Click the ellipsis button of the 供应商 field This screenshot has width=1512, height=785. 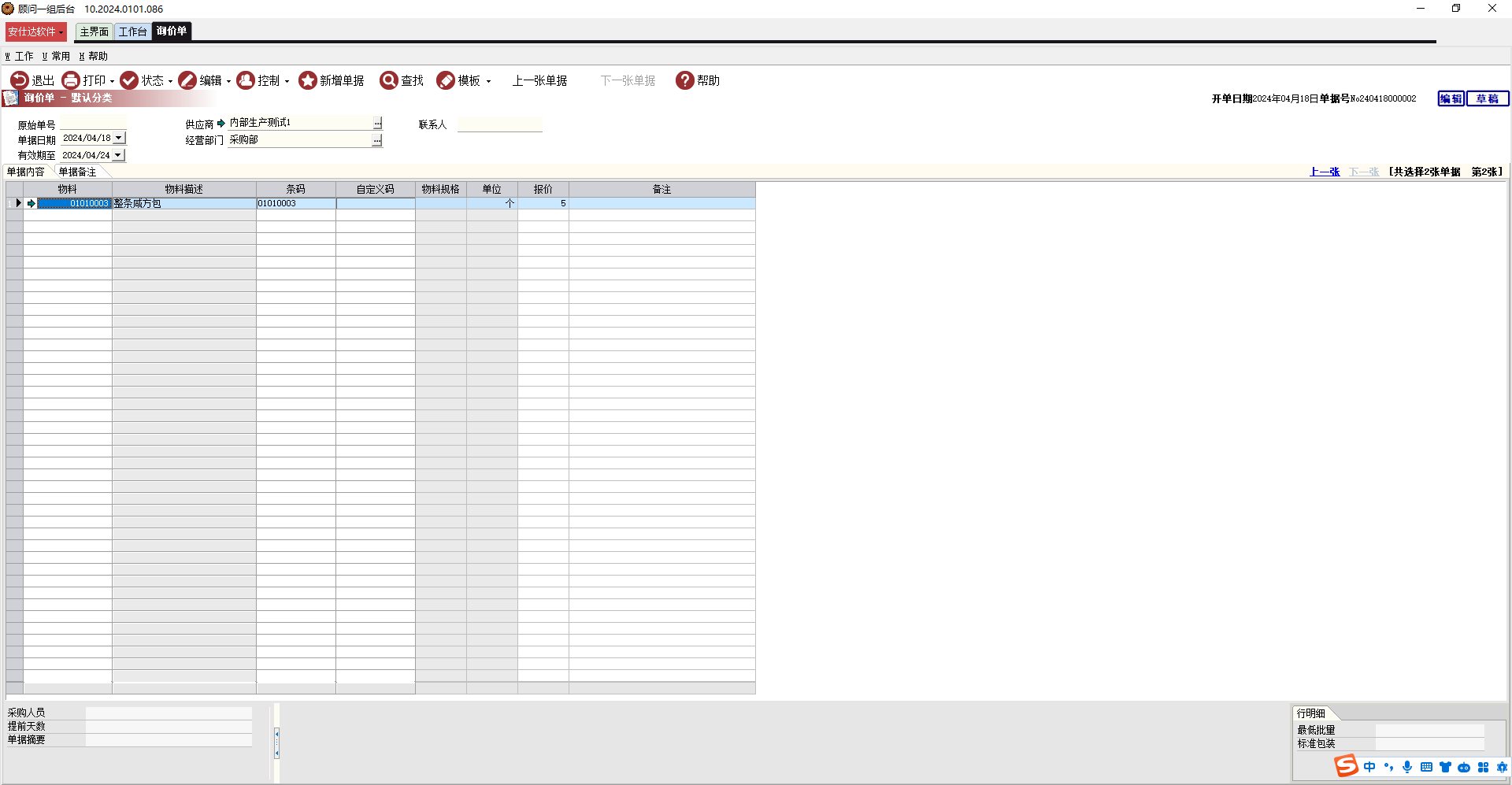(x=377, y=123)
